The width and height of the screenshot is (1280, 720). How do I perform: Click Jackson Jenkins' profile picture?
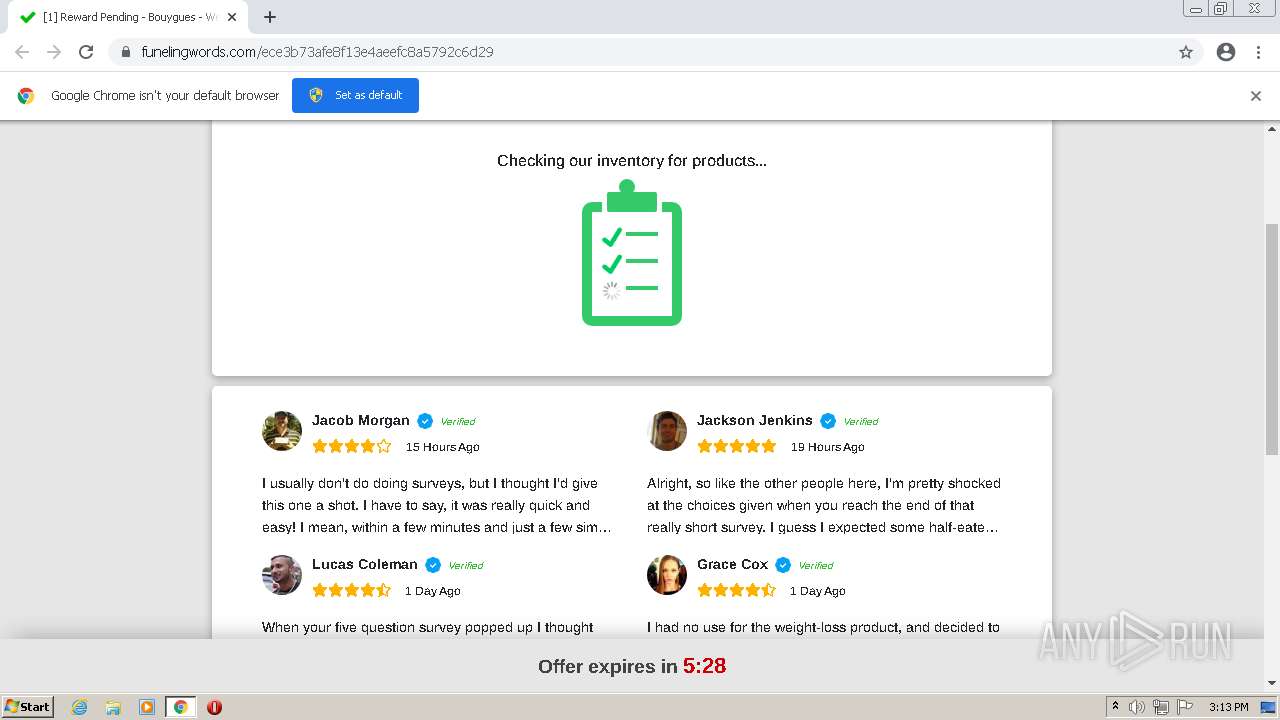click(x=667, y=431)
